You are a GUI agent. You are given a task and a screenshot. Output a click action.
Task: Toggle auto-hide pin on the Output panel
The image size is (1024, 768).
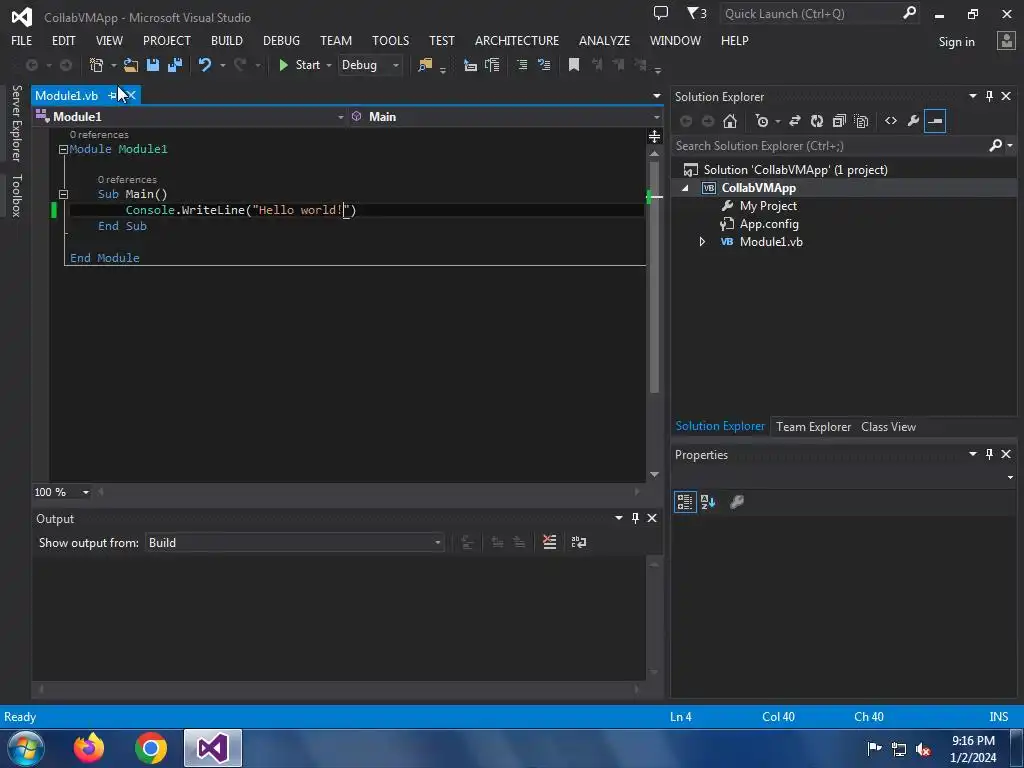(x=635, y=518)
